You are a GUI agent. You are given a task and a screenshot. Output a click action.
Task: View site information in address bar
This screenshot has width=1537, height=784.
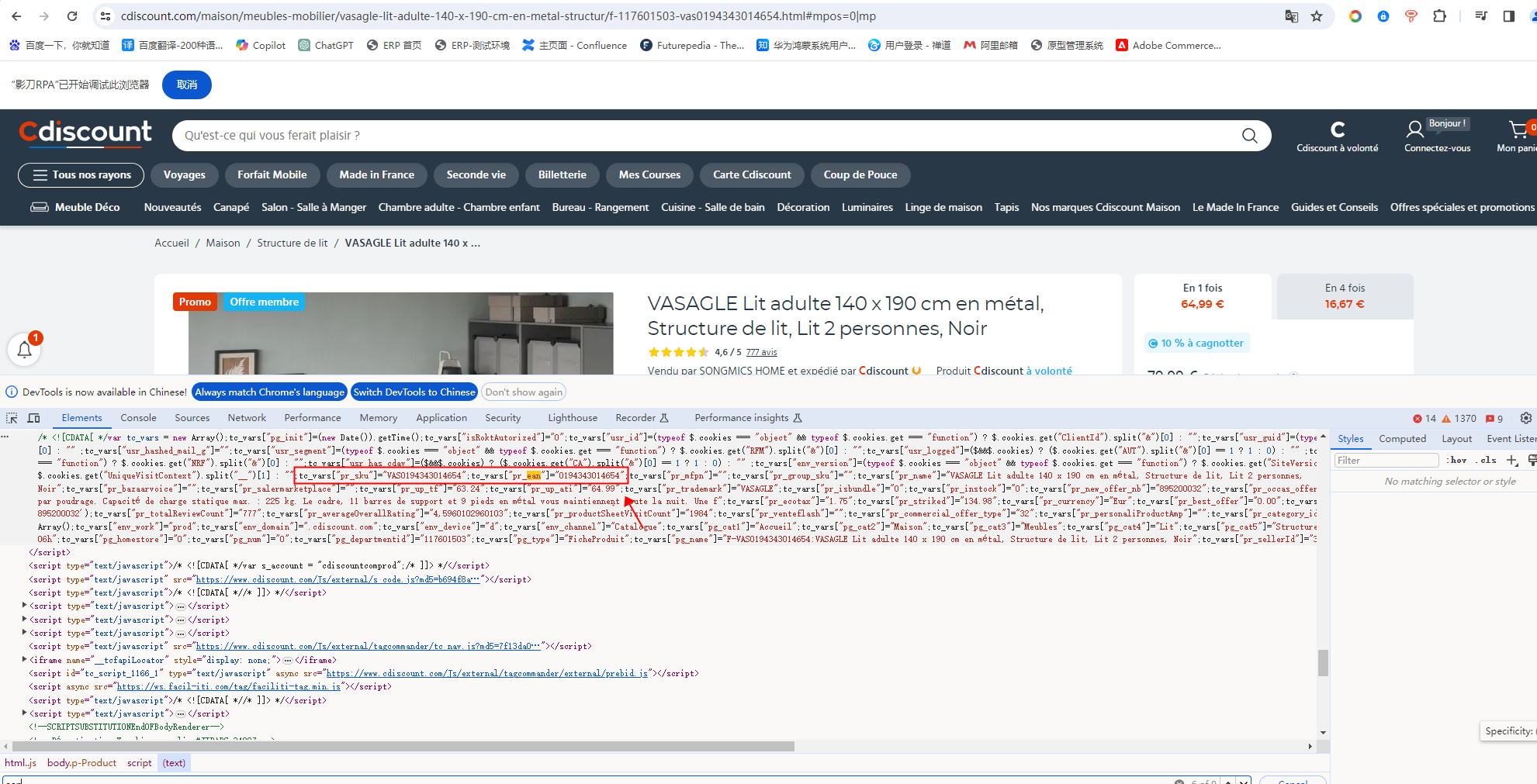tap(106, 16)
